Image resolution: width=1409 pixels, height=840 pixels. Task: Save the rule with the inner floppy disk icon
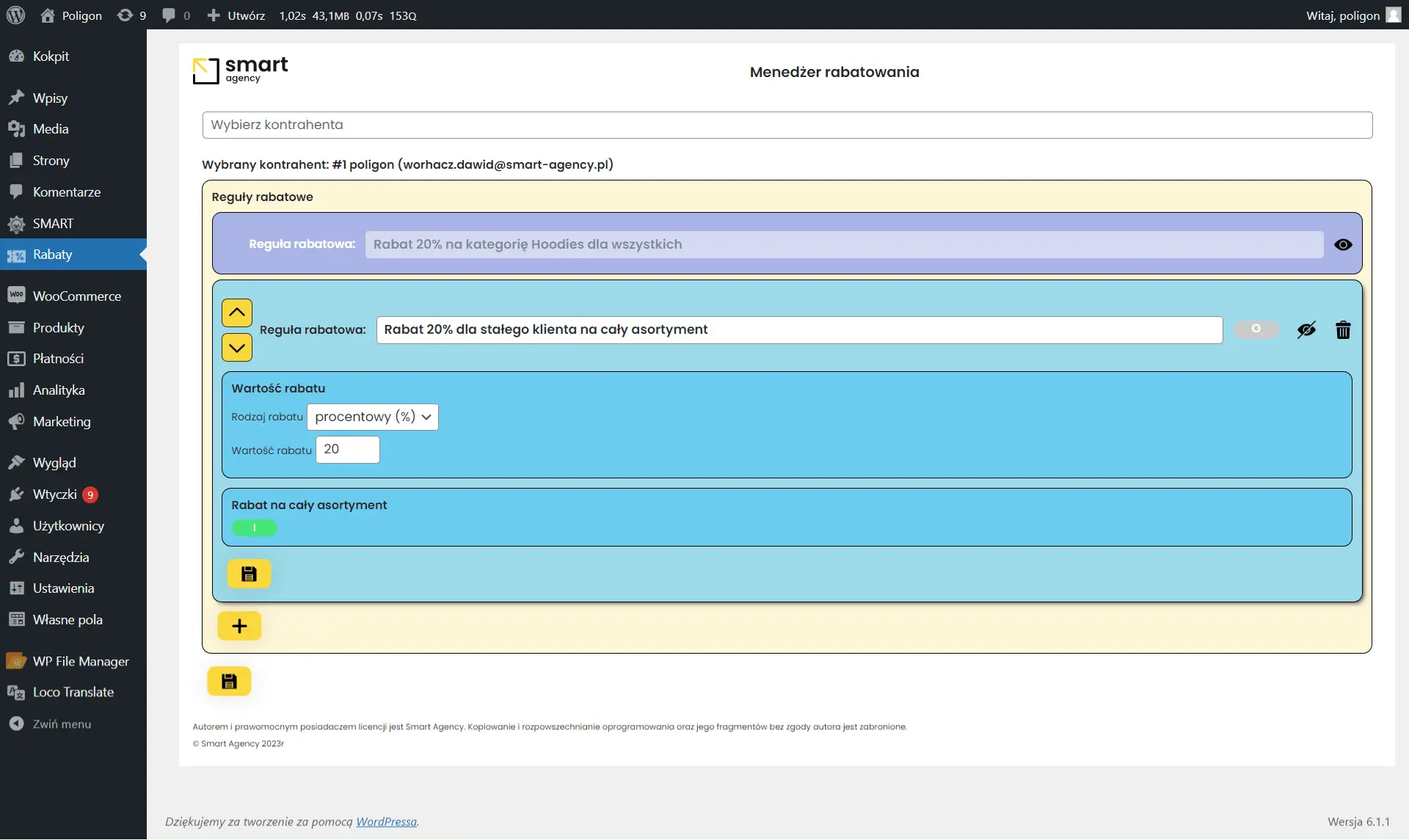tap(249, 574)
